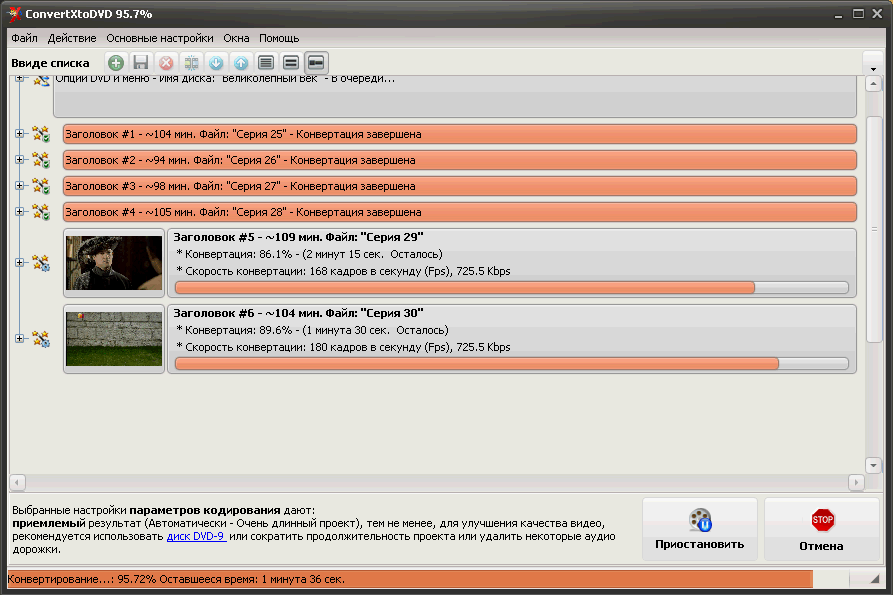Viewport: 893px width, 595px height.
Task: Expand the Заголовок #6 Серия 30 node
Action: tap(20, 339)
